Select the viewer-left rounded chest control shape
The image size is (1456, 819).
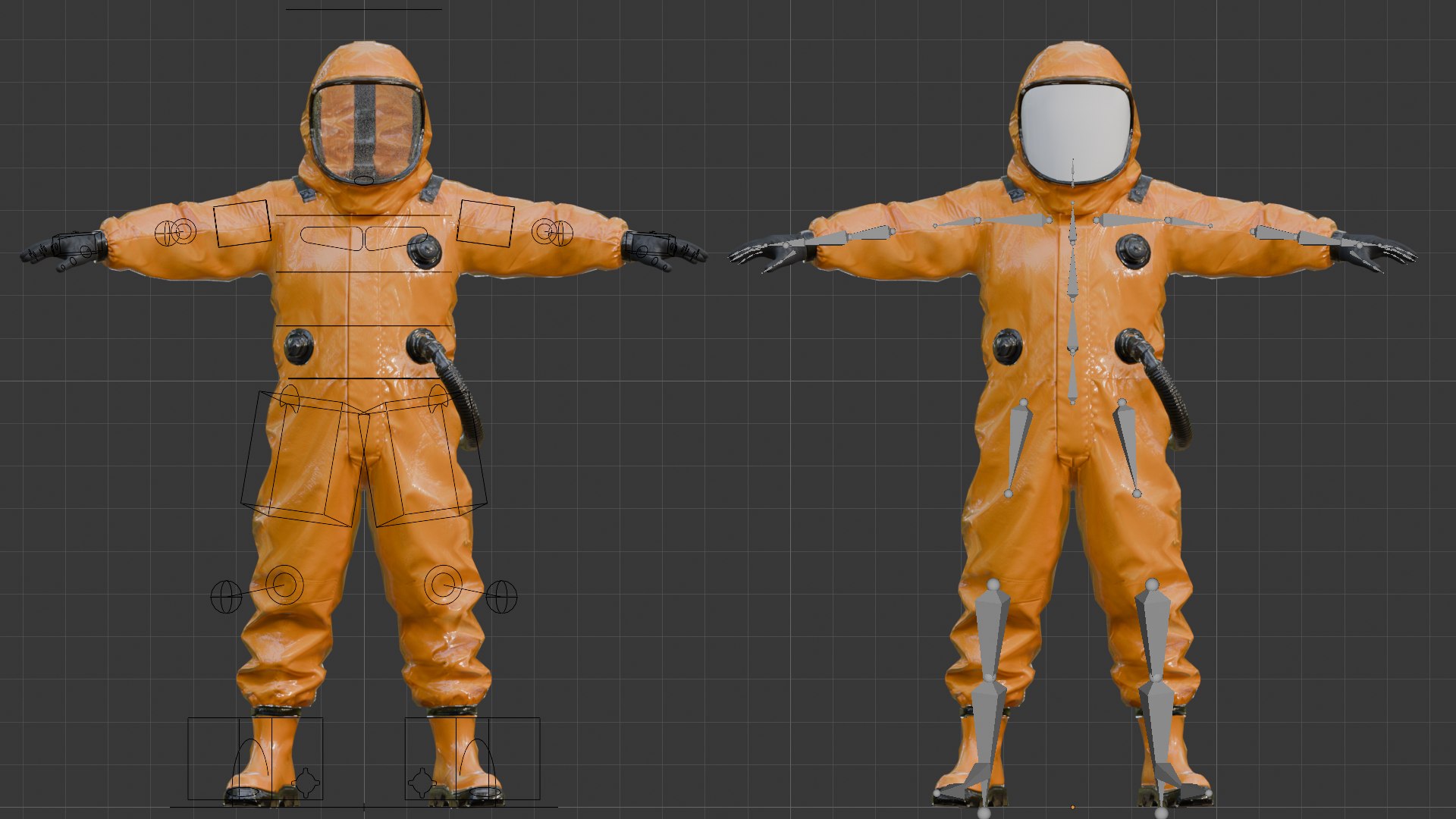click(x=331, y=237)
